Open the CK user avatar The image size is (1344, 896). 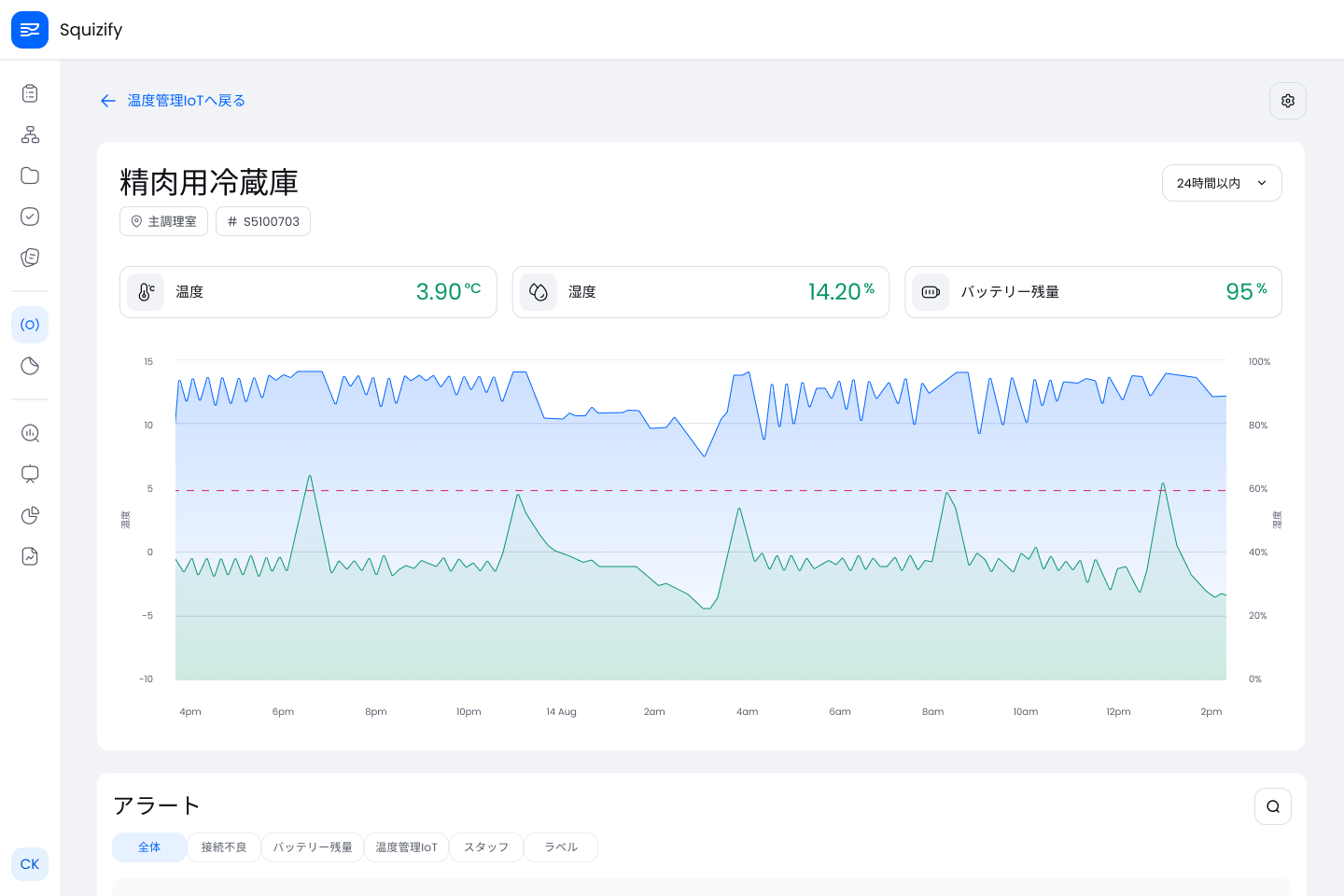tap(30, 864)
